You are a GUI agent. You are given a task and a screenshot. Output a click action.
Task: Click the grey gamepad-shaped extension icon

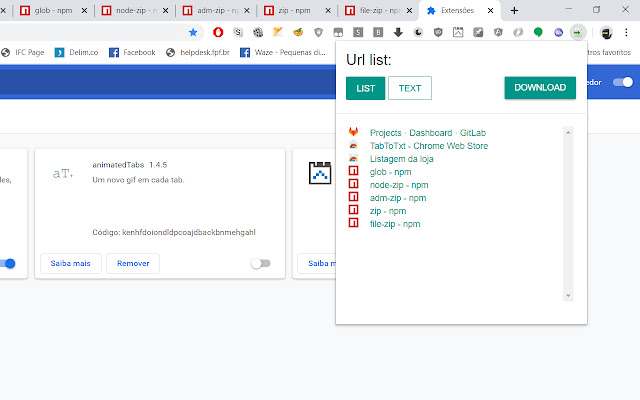pos(338,32)
